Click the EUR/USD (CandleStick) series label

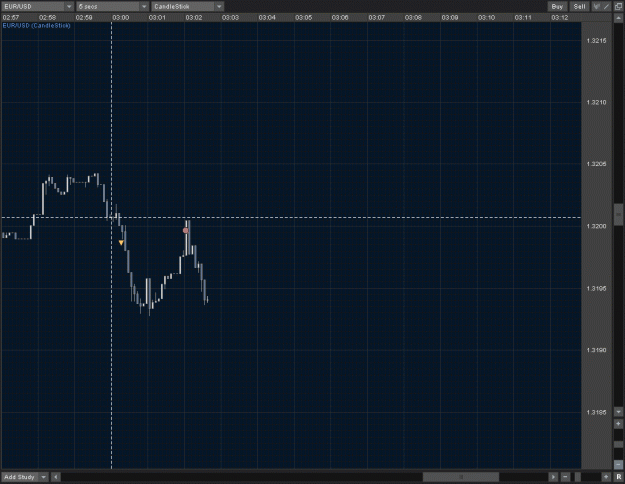37,26
